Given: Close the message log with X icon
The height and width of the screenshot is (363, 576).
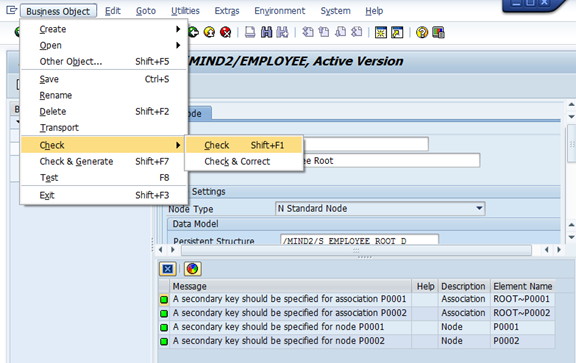Looking at the screenshot, I should 168,269.
